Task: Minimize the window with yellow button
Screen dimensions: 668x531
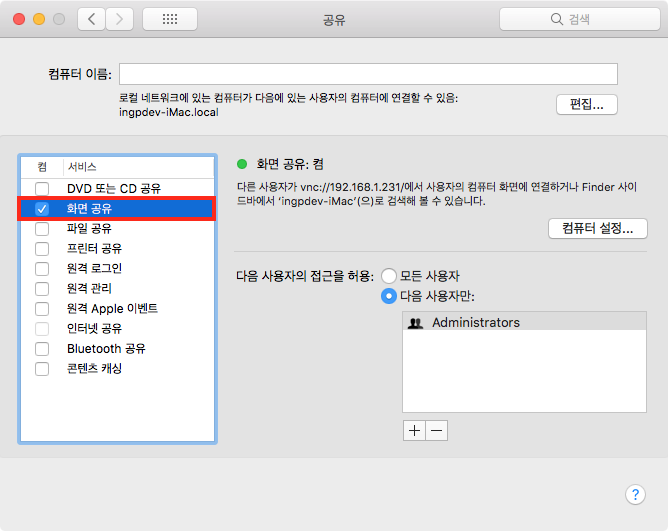Action: click(x=39, y=19)
